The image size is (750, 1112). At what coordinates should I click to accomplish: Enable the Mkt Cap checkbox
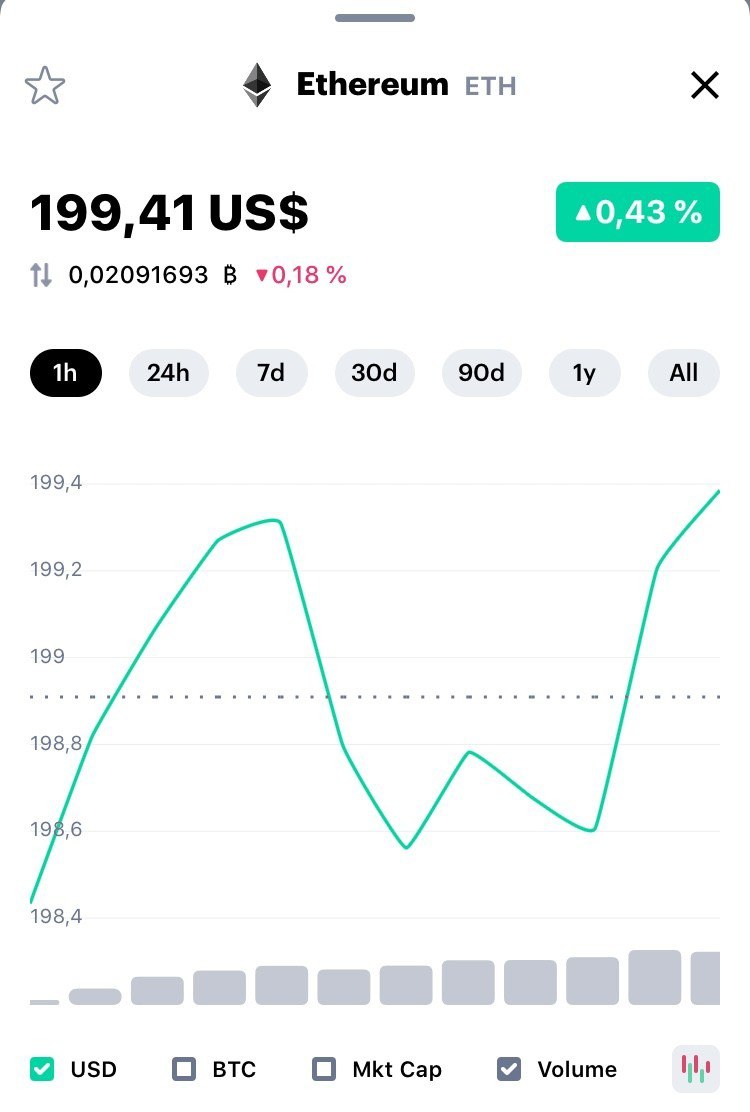click(x=324, y=1069)
